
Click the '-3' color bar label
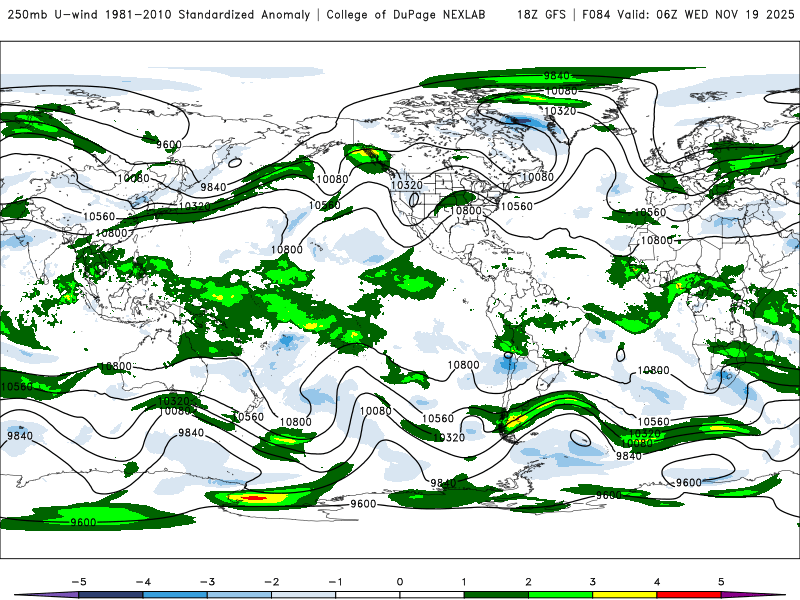click(x=207, y=582)
